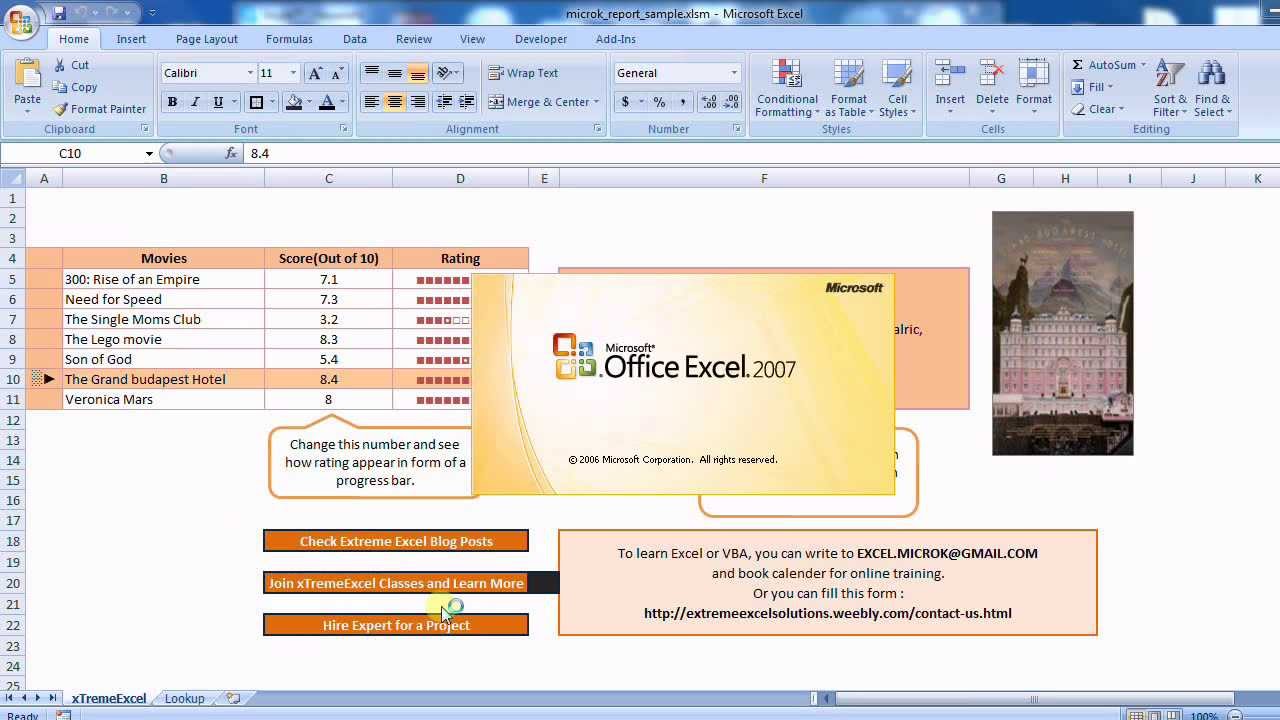Toggle Bold formatting

[172, 102]
